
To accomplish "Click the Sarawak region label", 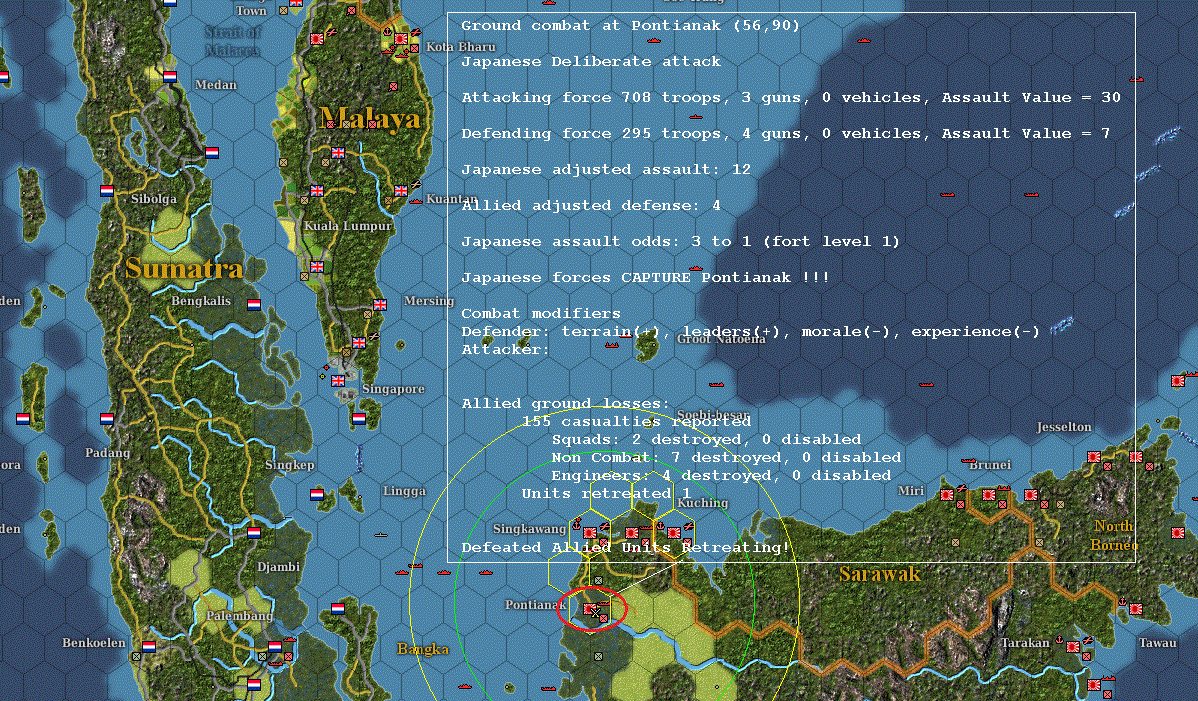I will 879,574.
